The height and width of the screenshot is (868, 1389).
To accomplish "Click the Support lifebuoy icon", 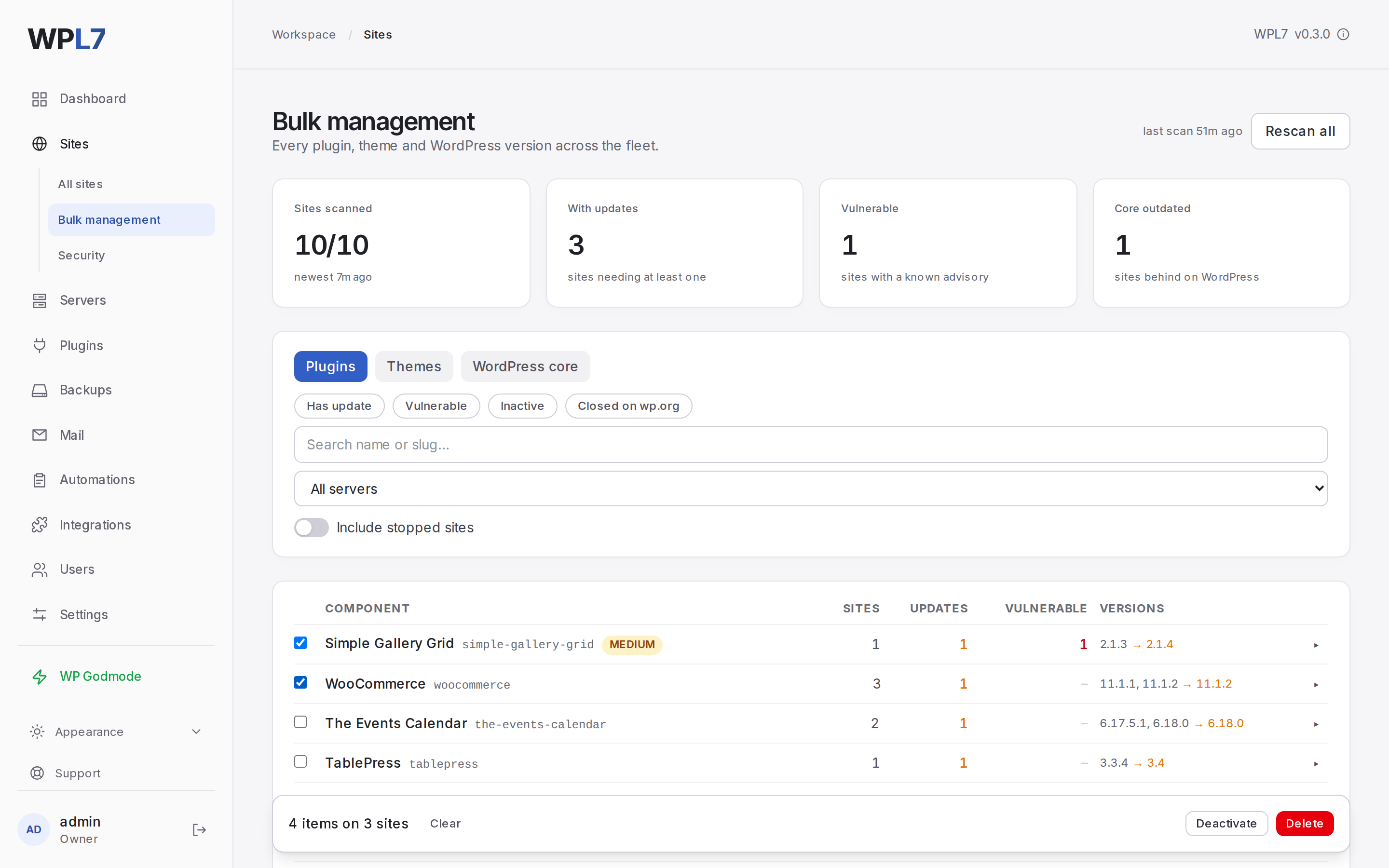I will [37, 773].
